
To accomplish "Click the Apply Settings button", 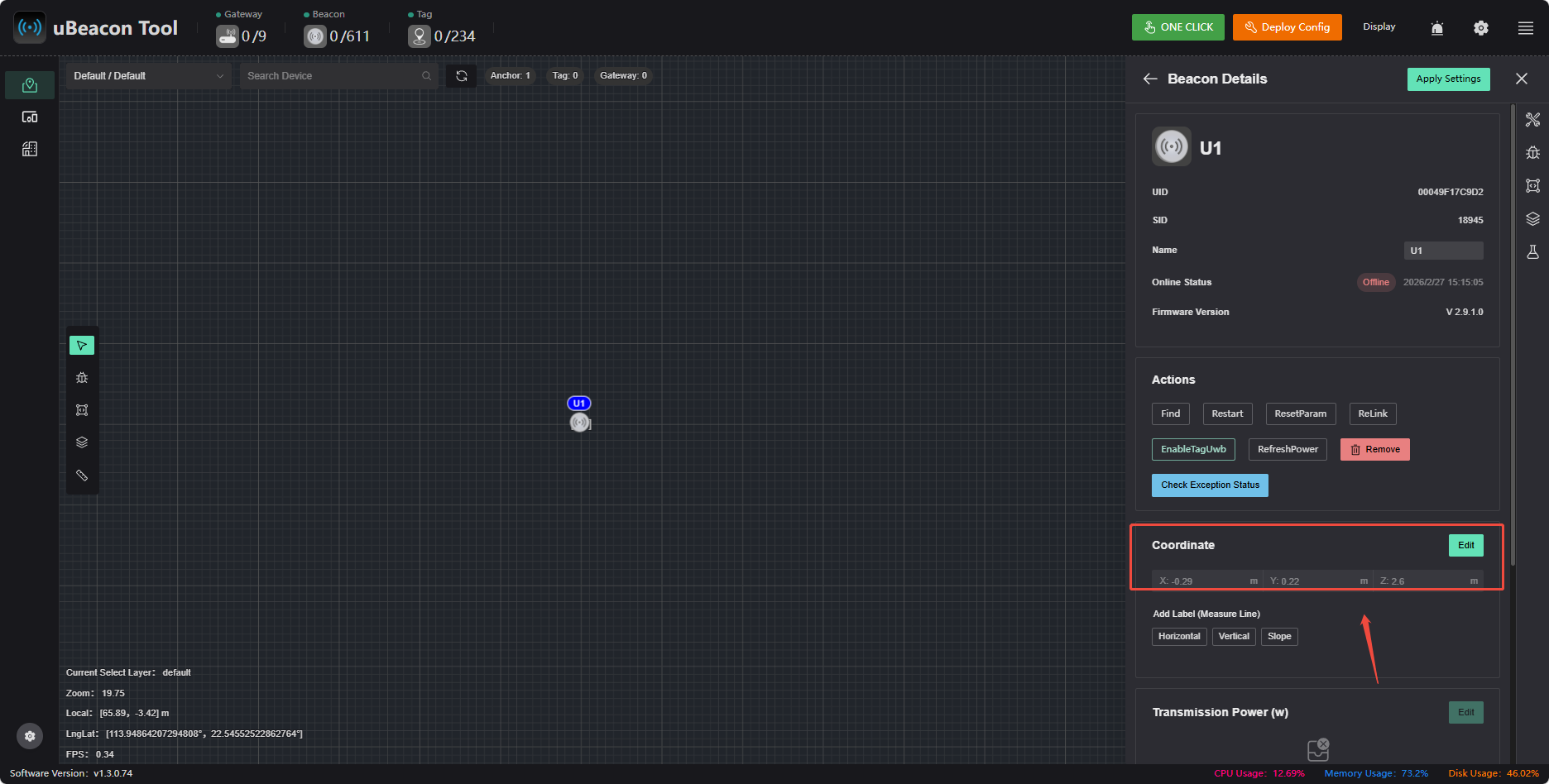I will point(1448,79).
